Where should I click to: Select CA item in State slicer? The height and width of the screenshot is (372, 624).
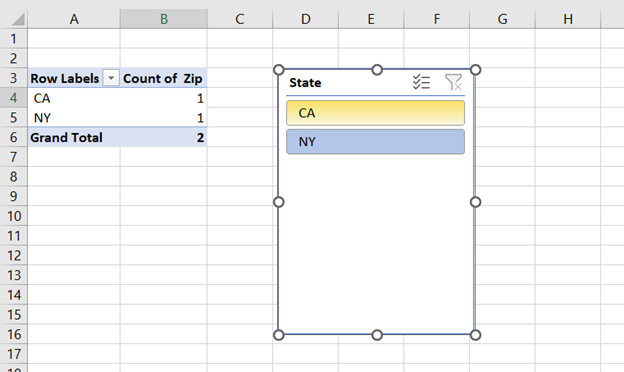point(375,113)
